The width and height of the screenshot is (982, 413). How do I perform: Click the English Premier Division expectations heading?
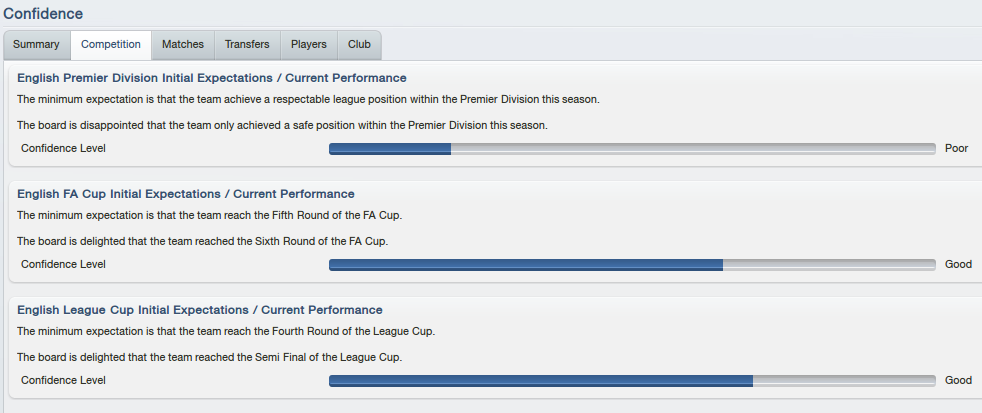tap(212, 78)
